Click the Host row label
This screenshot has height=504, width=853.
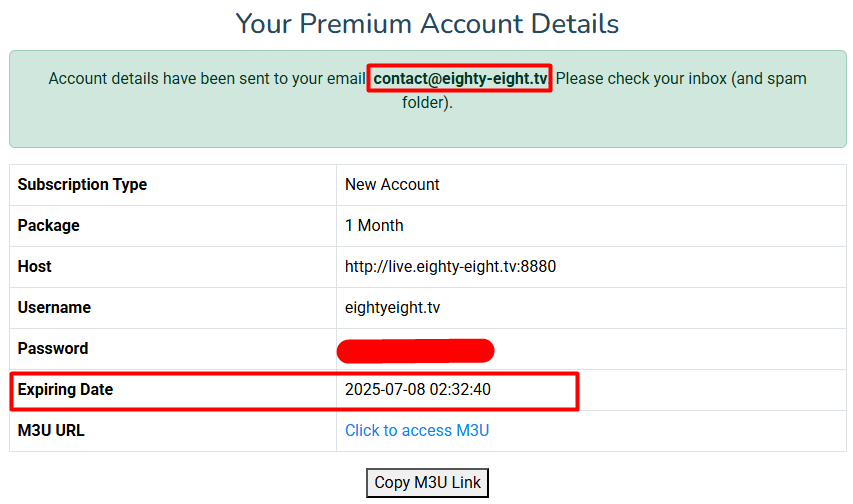click(x=34, y=267)
